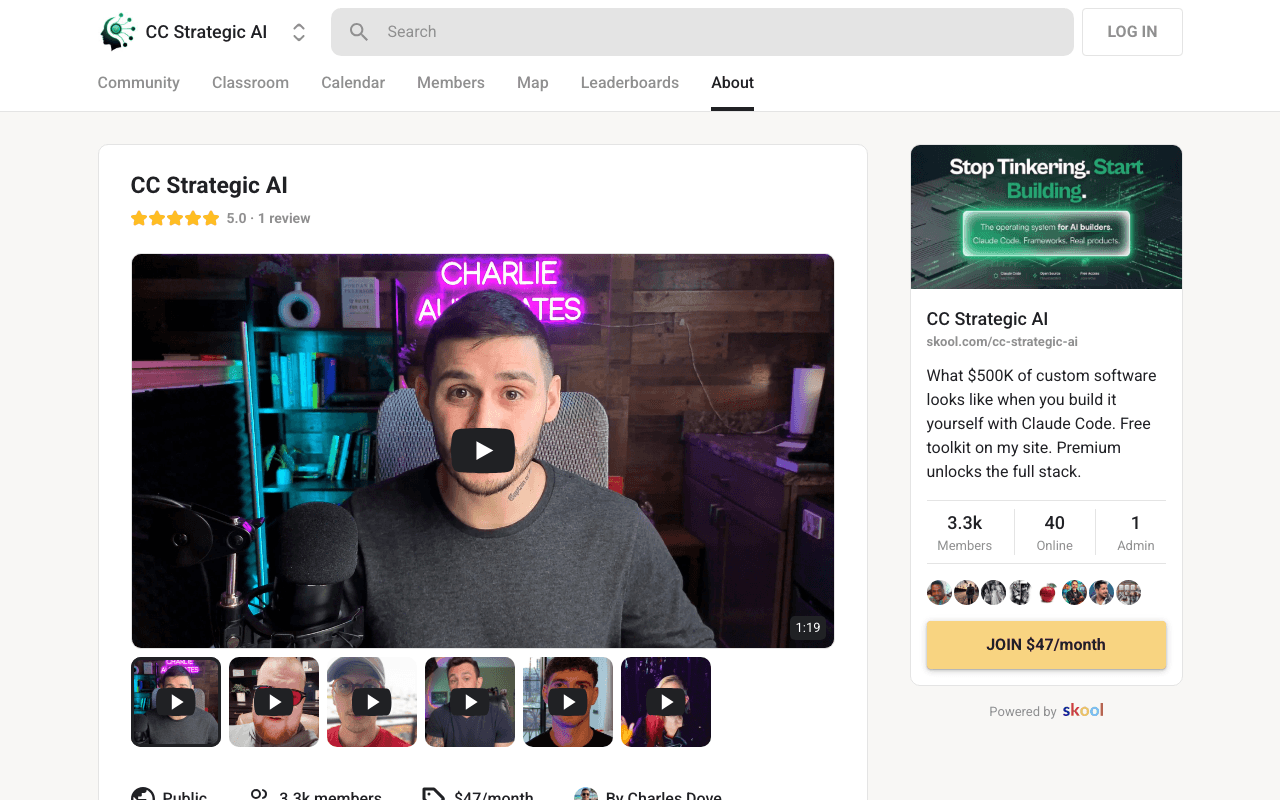Open the Members tab
1280x800 pixels.
point(451,83)
